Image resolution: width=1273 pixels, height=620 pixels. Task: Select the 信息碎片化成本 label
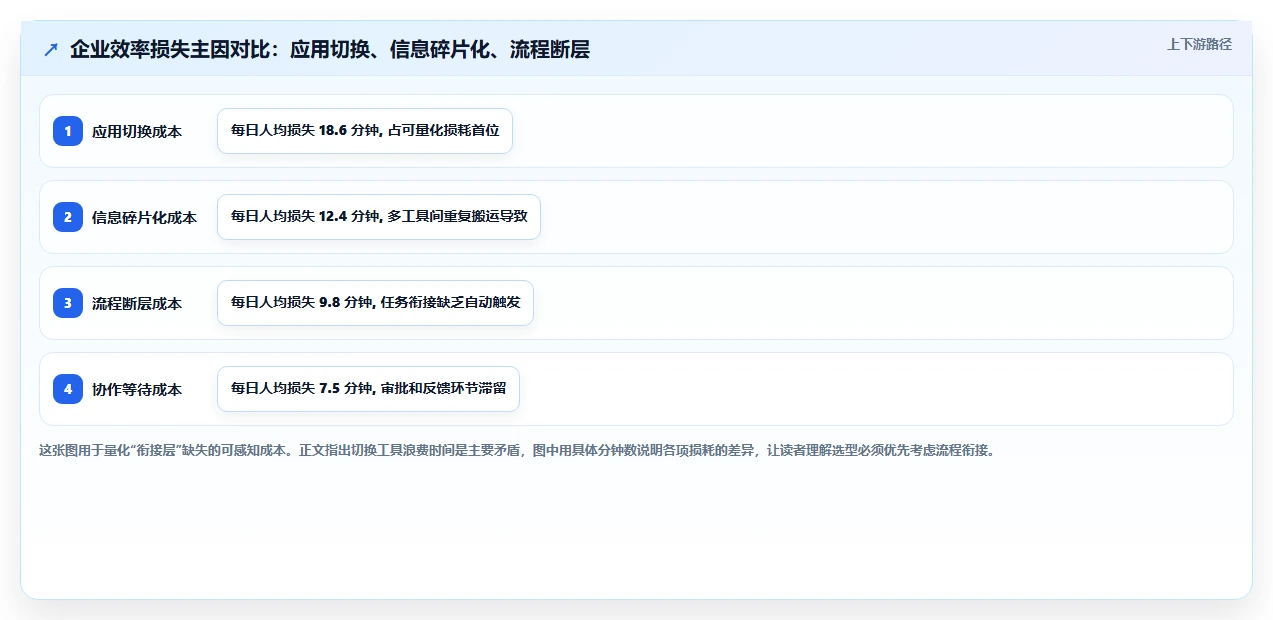[x=144, y=217]
